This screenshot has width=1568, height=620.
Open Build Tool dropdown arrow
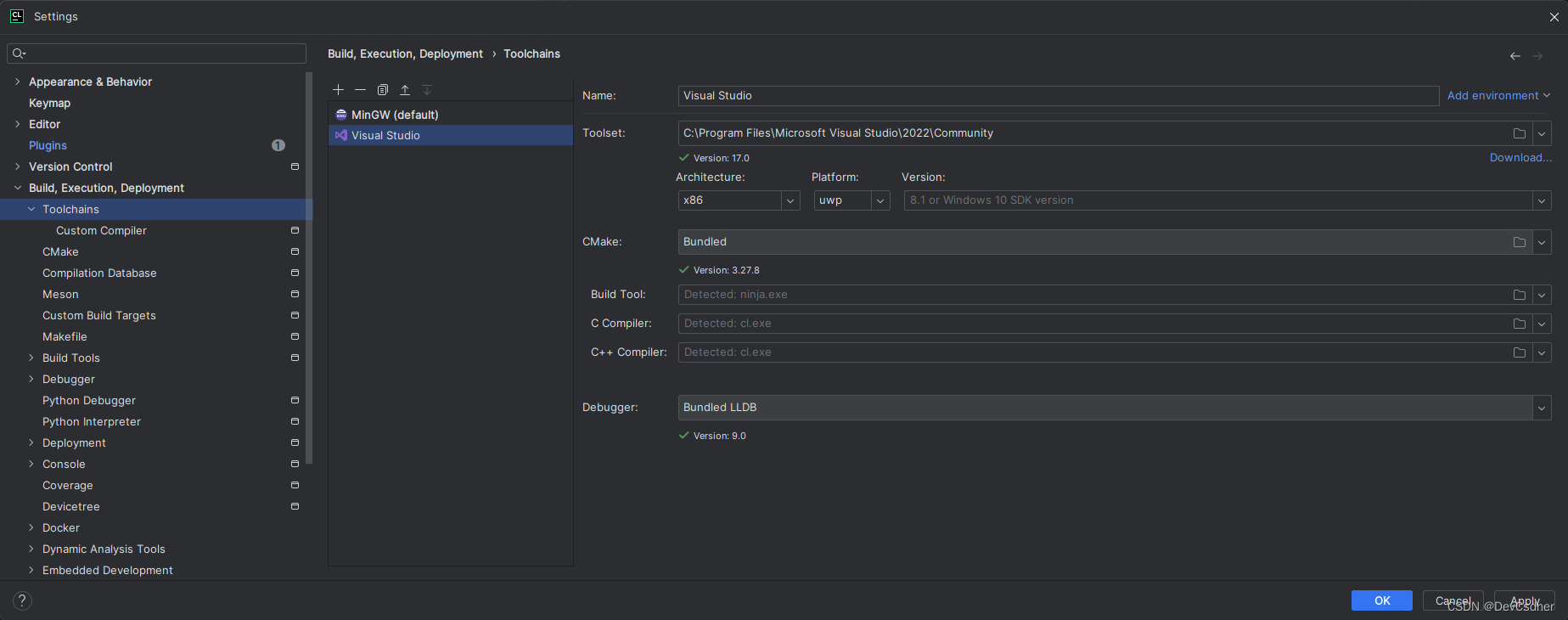(1542, 295)
